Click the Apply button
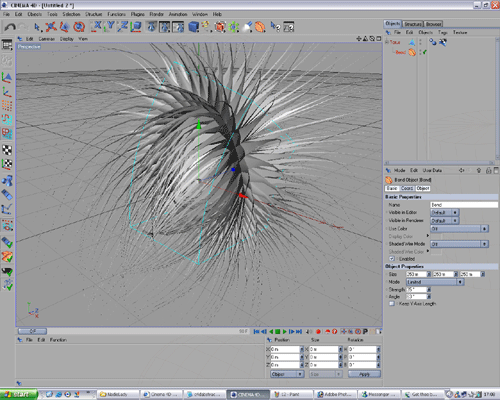The image size is (500, 400). point(364,374)
